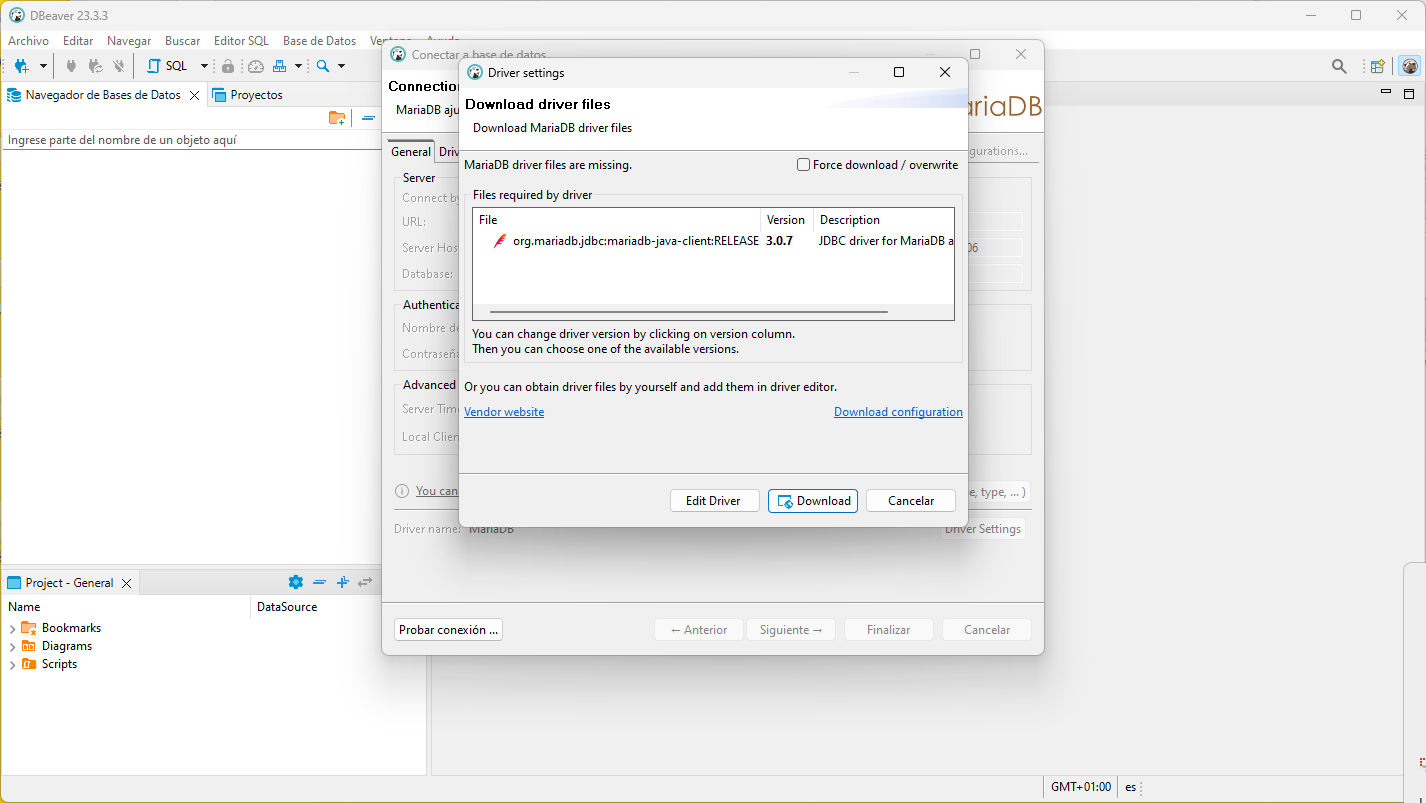Screen dimensions: 1426x803
Task: Click the new database connection plug icon
Action: coord(22,66)
